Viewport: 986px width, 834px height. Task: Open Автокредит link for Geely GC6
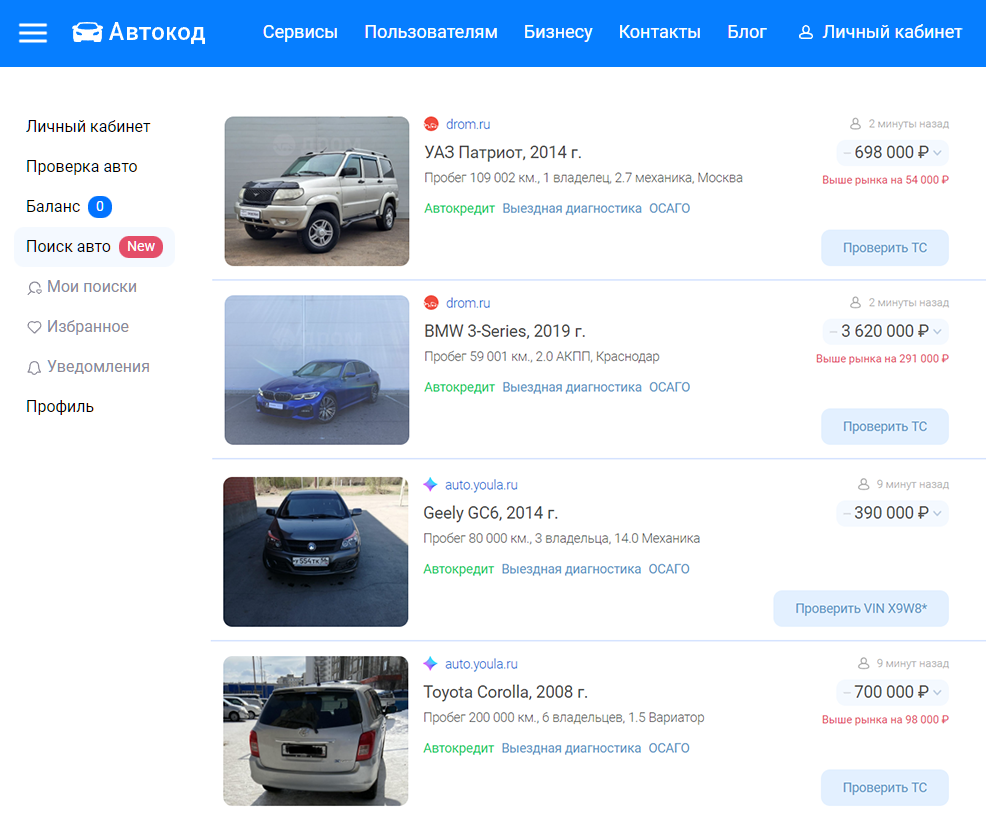[x=459, y=569]
